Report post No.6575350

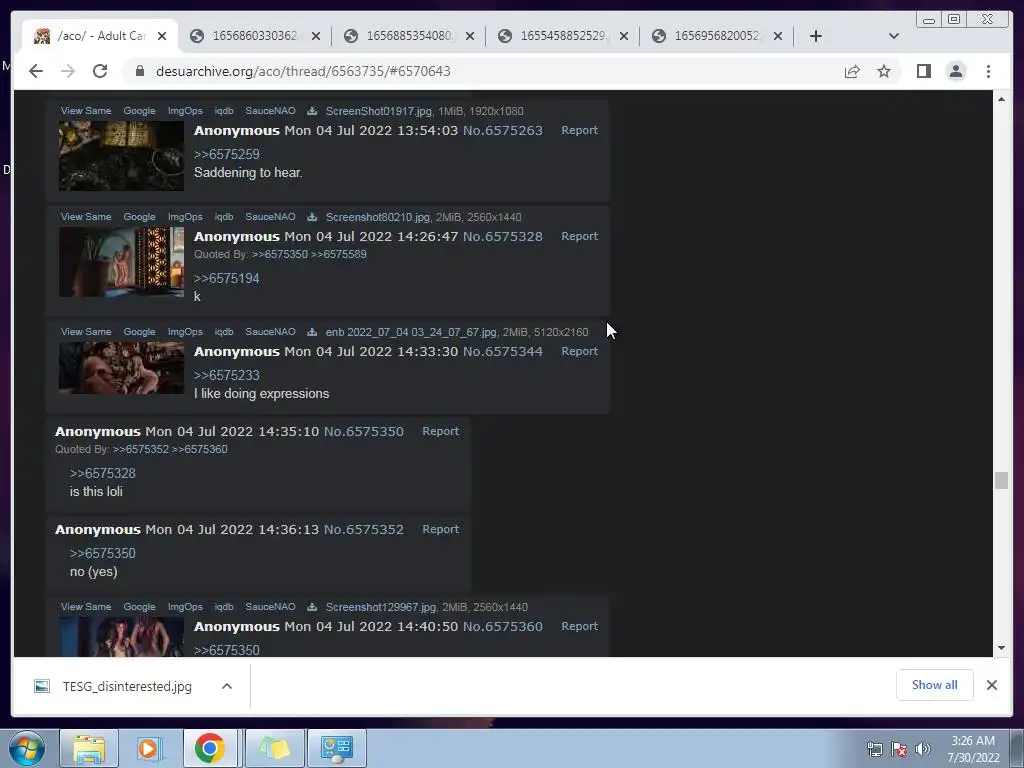[x=440, y=431]
